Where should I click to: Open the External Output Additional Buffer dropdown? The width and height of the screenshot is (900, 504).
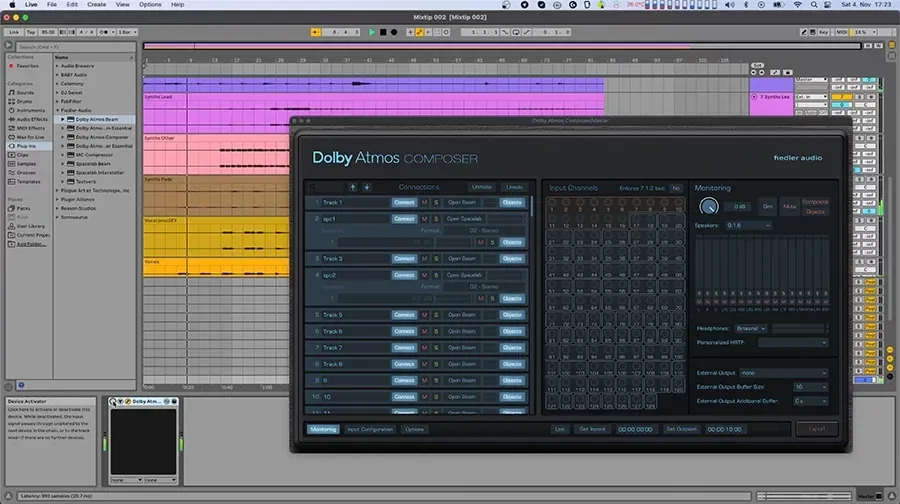[x=810, y=401]
